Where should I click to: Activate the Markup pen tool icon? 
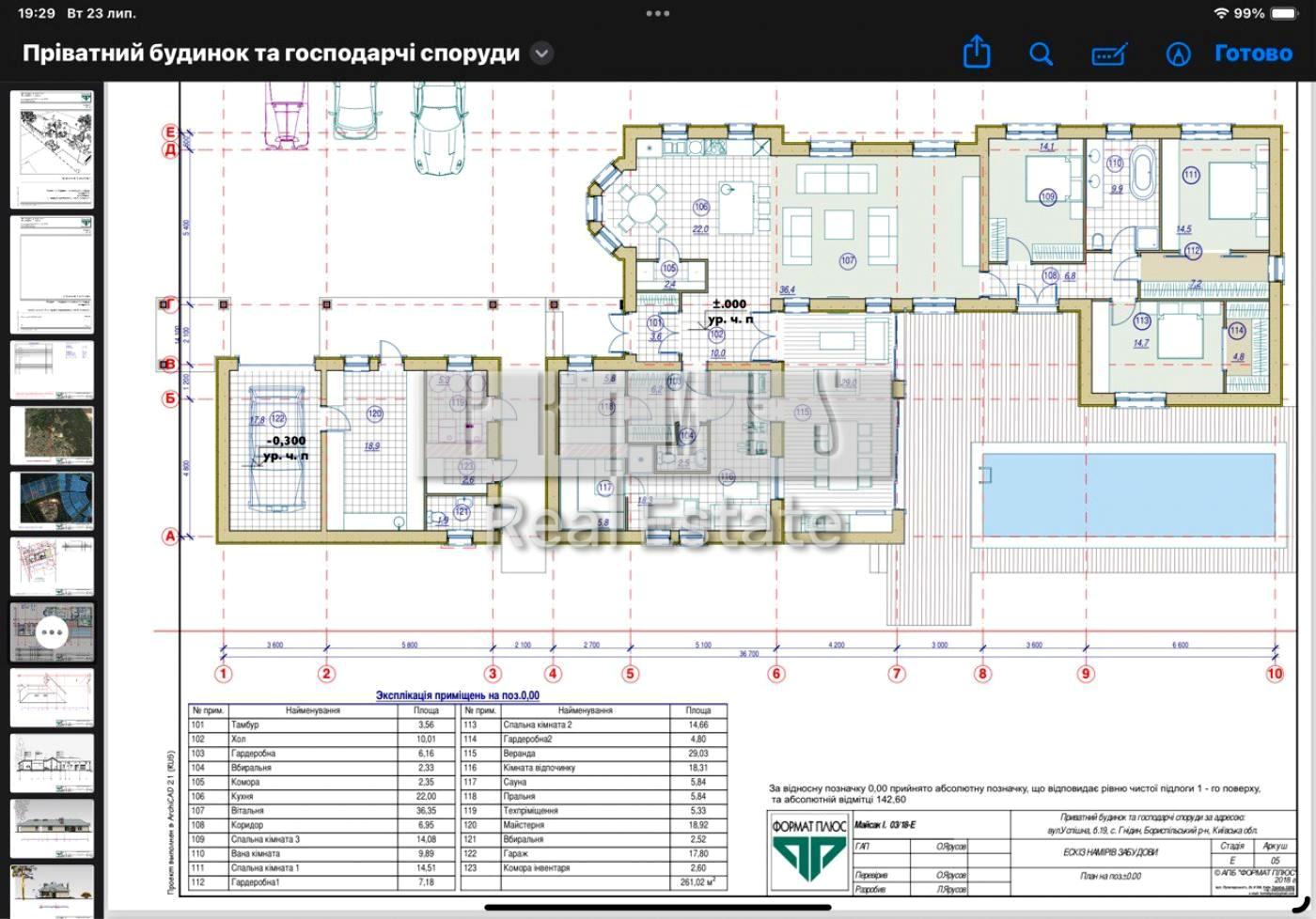(1178, 54)
